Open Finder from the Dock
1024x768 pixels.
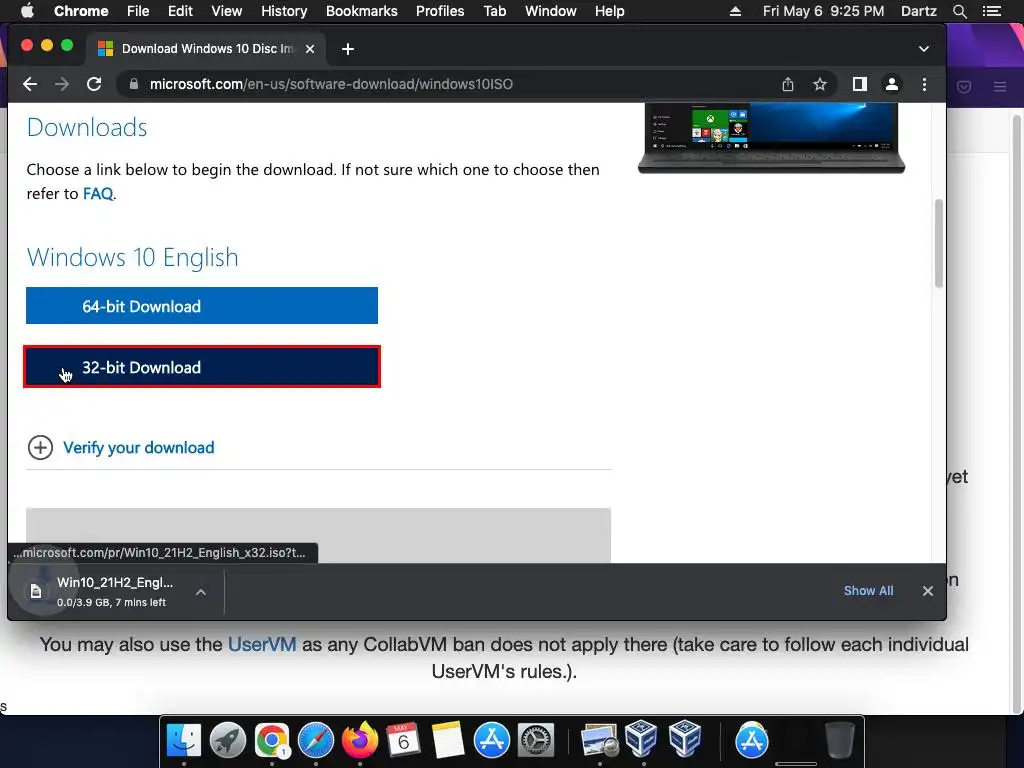coord(184,741)
